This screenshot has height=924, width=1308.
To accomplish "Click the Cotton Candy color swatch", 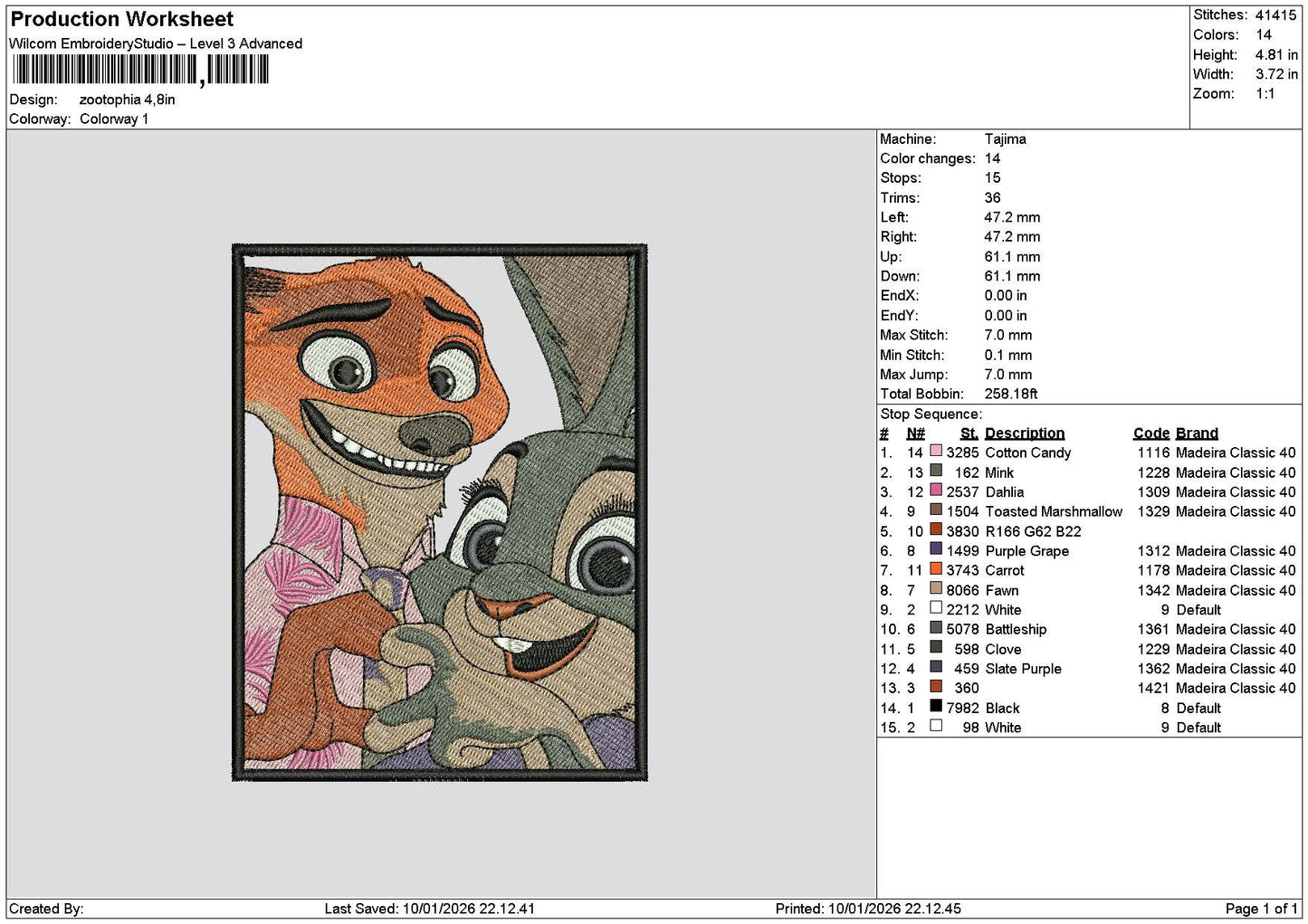I will coord(936,451).
